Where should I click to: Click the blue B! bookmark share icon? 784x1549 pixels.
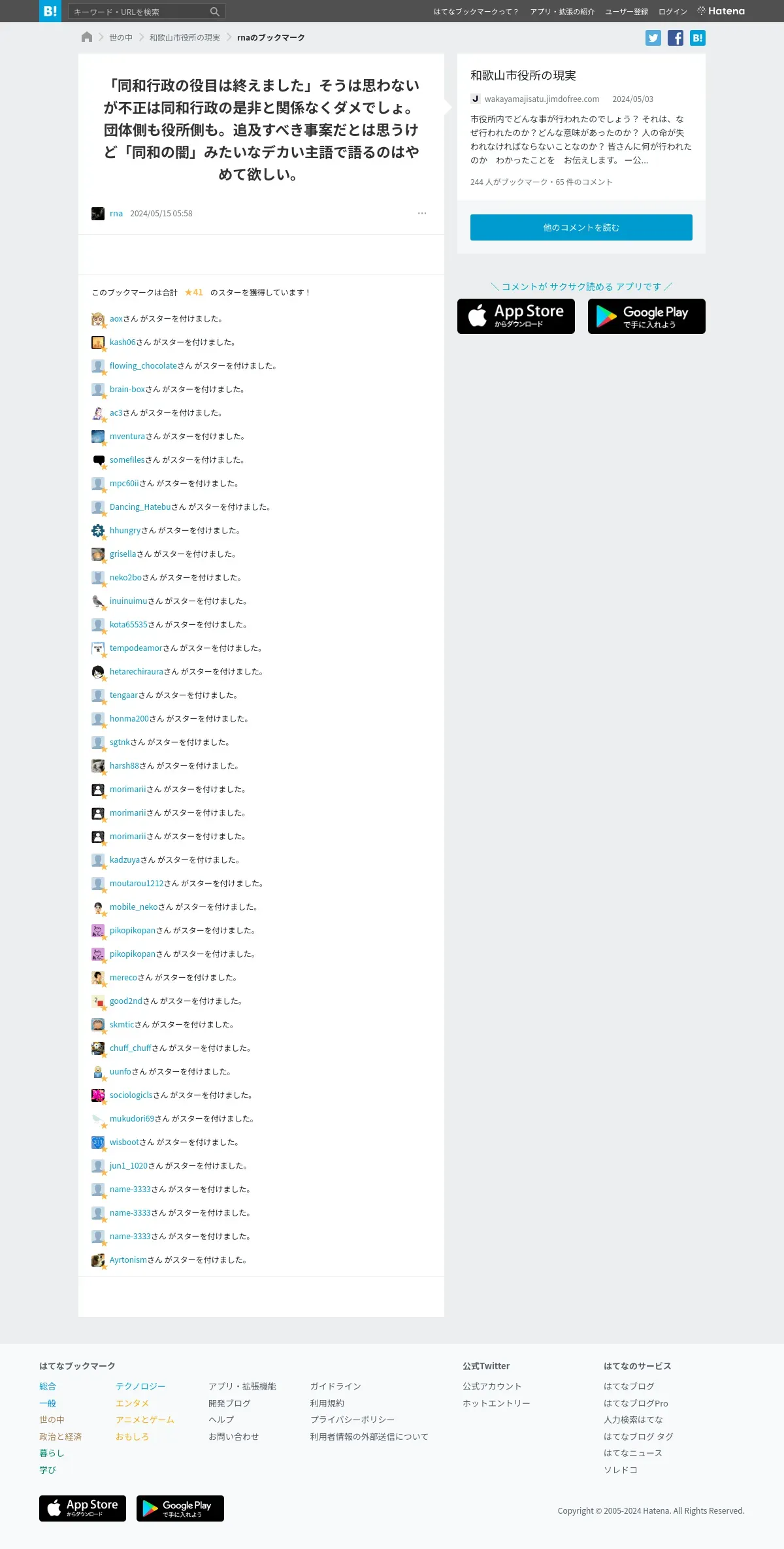tap(698, 38)
